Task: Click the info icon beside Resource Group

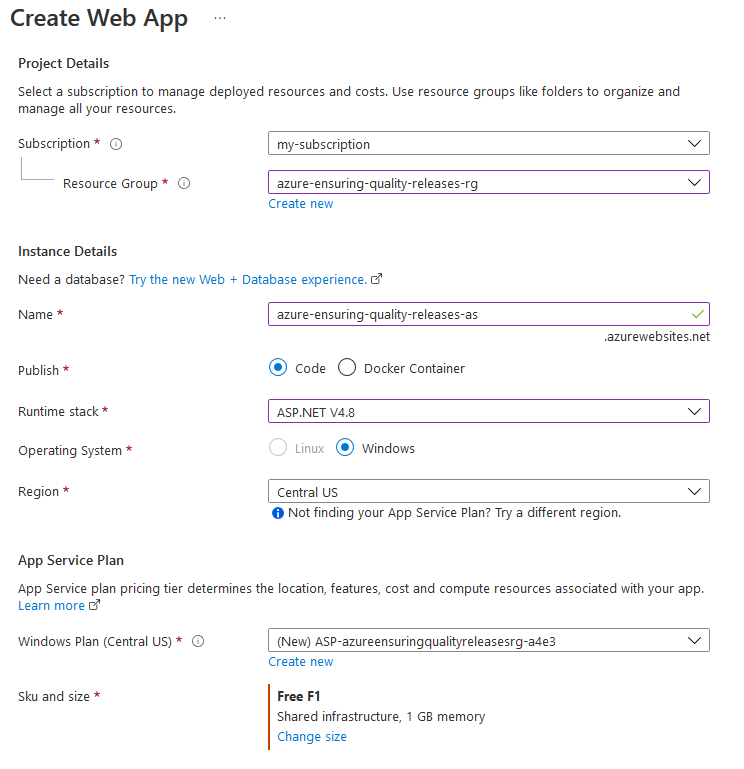Action: pyautogui.click(x=184, y=184)
